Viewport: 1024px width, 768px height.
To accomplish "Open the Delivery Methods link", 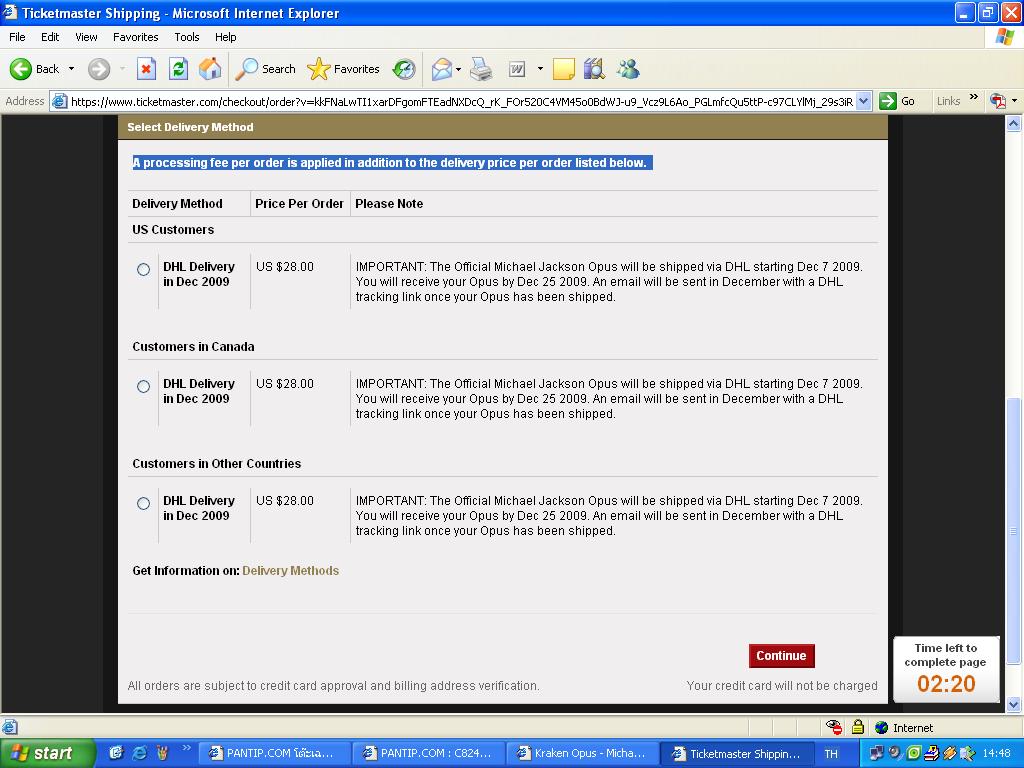I will pyautogui.click(x=291, y=571).
